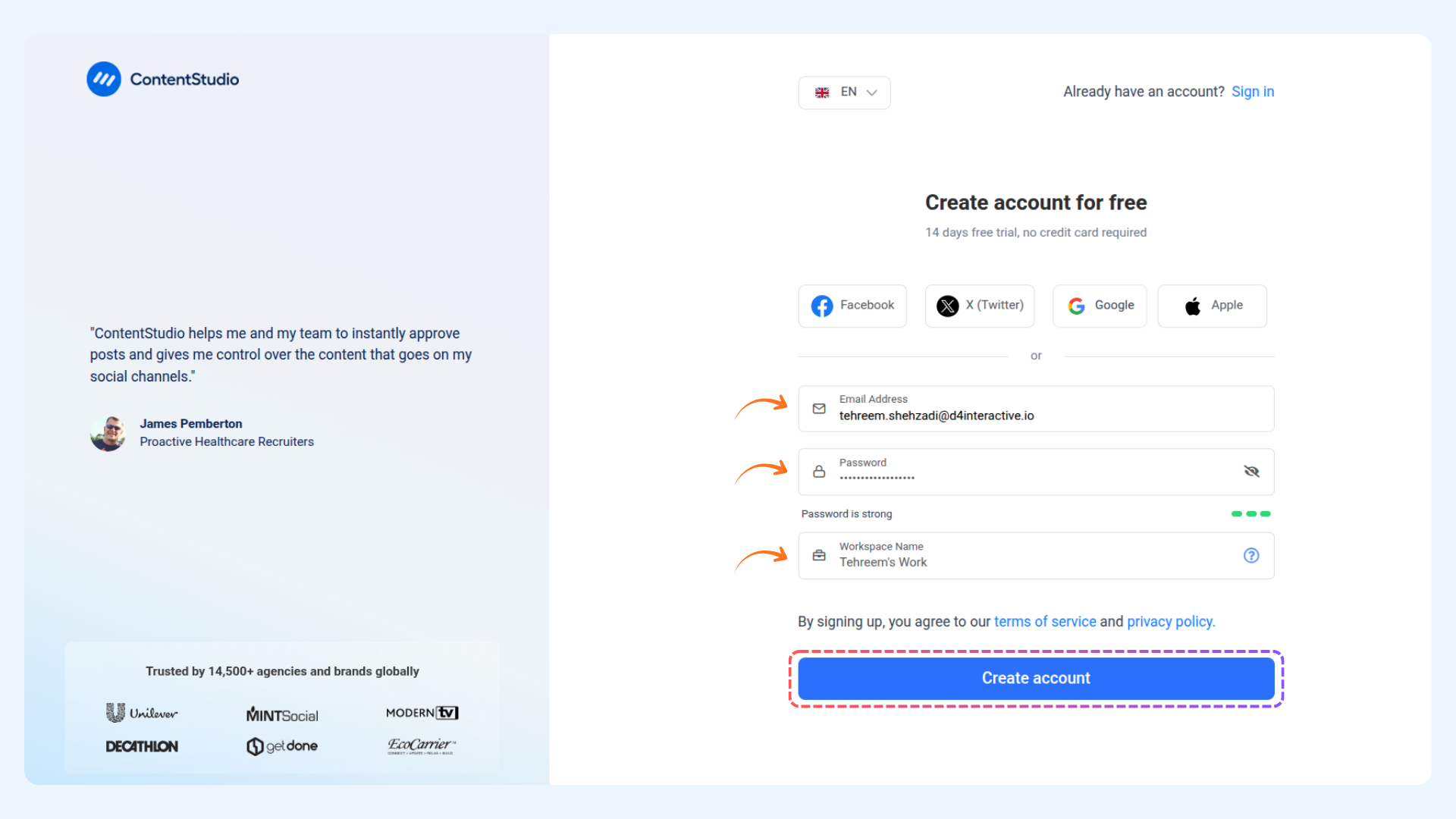Image resolution: width=1456 pixels, height=819 pixels.
Task: Click the envelope icon in email field
Action: (x=819, y=409)
